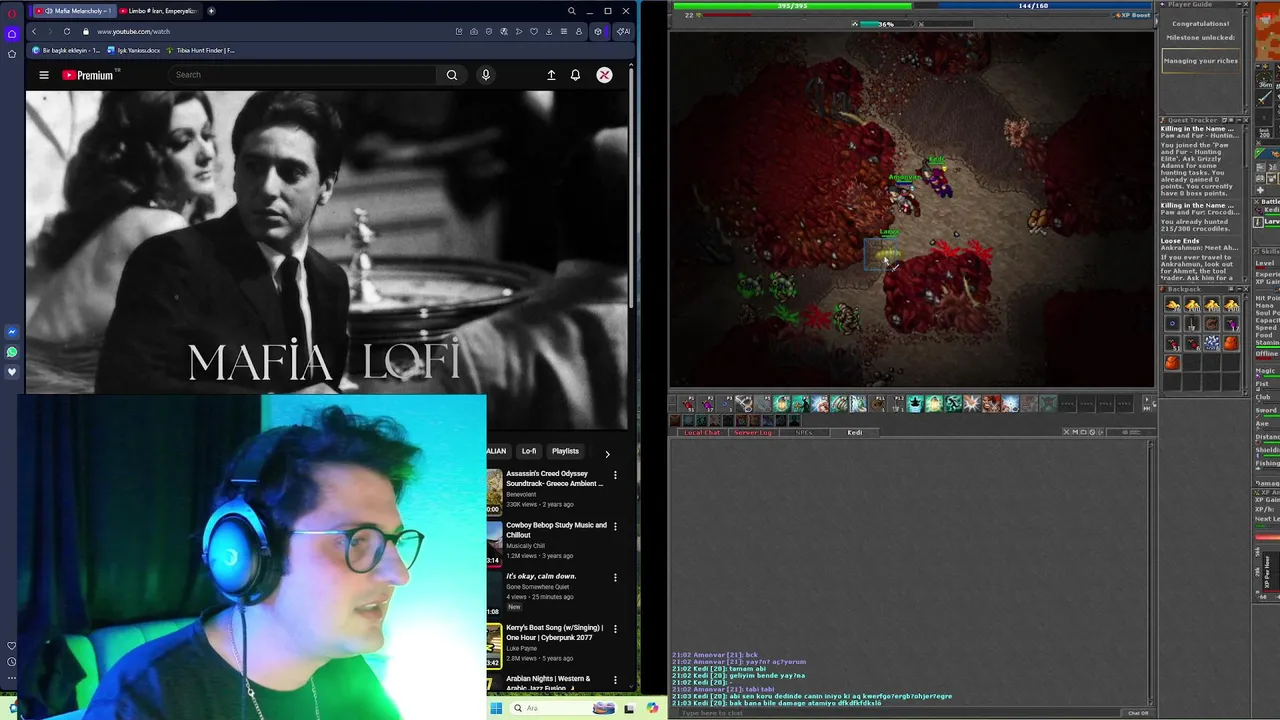Viewport: 1280px width, 720px height.
Task: Click the blue mana bar
Action: coord(1033,6)
